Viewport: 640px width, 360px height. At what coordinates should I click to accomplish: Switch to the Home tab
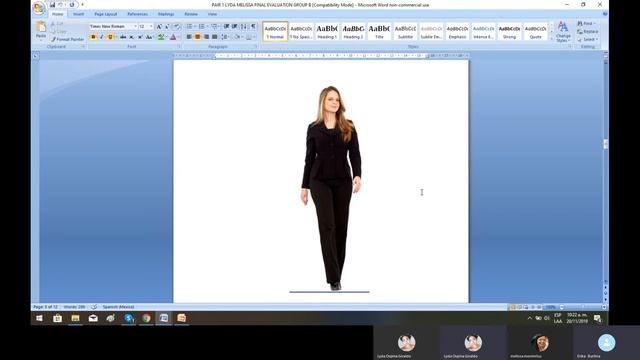(x=58, y=14)
